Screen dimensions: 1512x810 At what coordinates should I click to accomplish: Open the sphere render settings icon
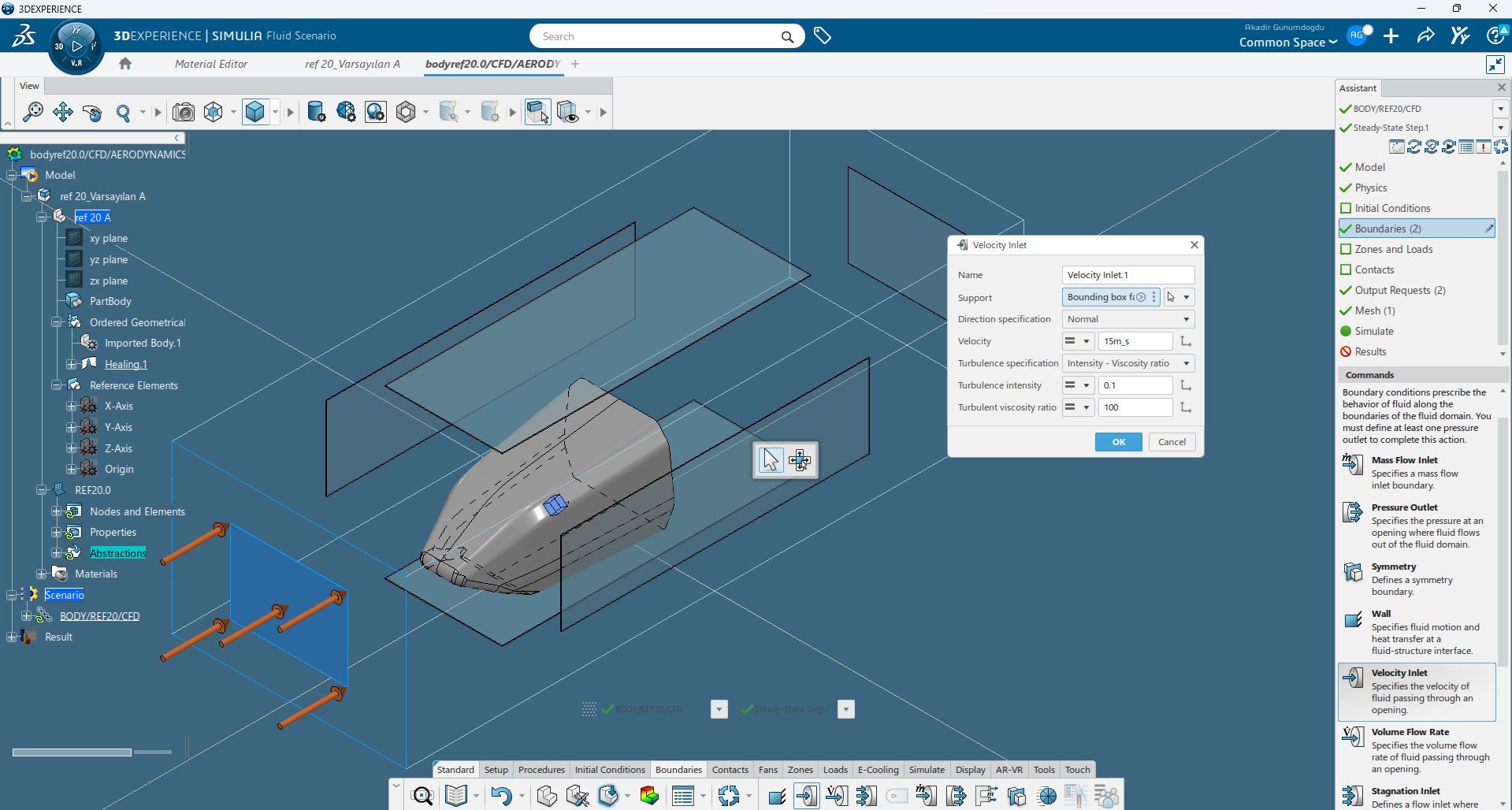[376, 112]
